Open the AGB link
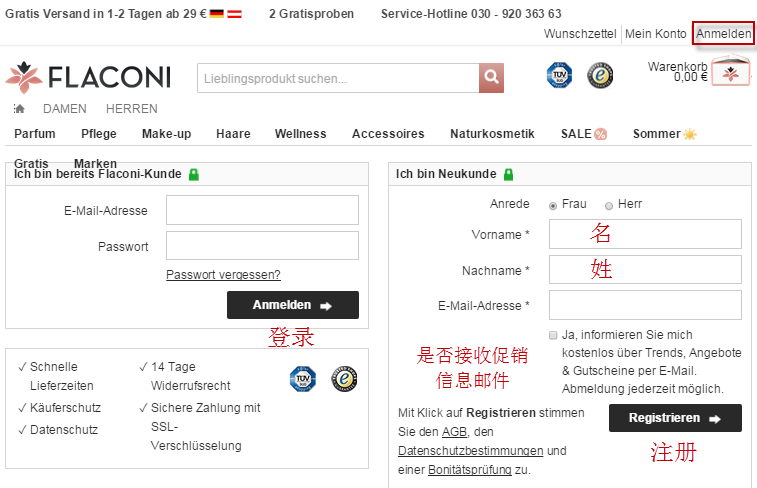 tap(454, 432)
